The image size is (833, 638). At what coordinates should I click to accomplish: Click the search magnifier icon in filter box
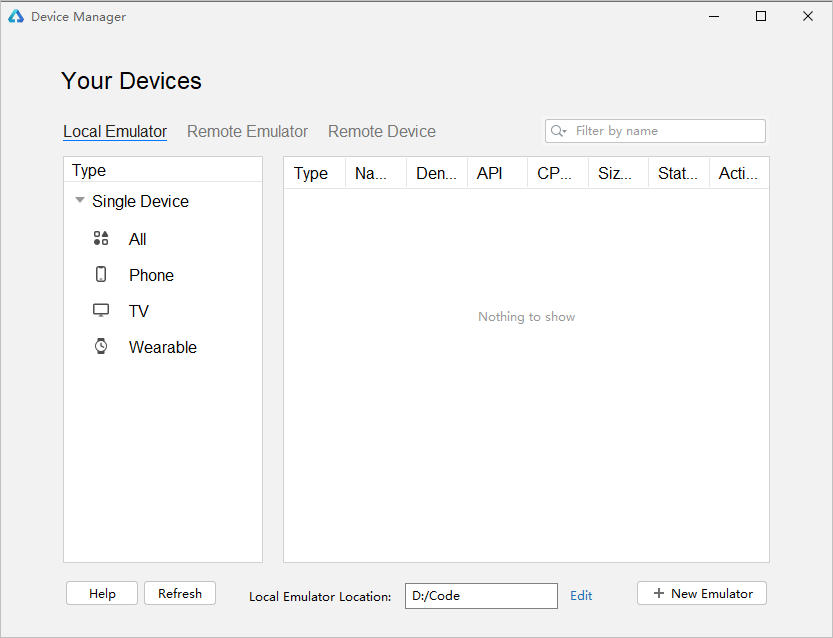click(558, 131)
